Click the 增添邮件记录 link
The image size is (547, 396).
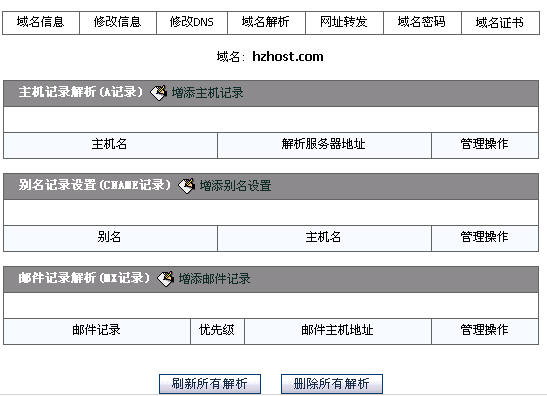pos(215,279)
